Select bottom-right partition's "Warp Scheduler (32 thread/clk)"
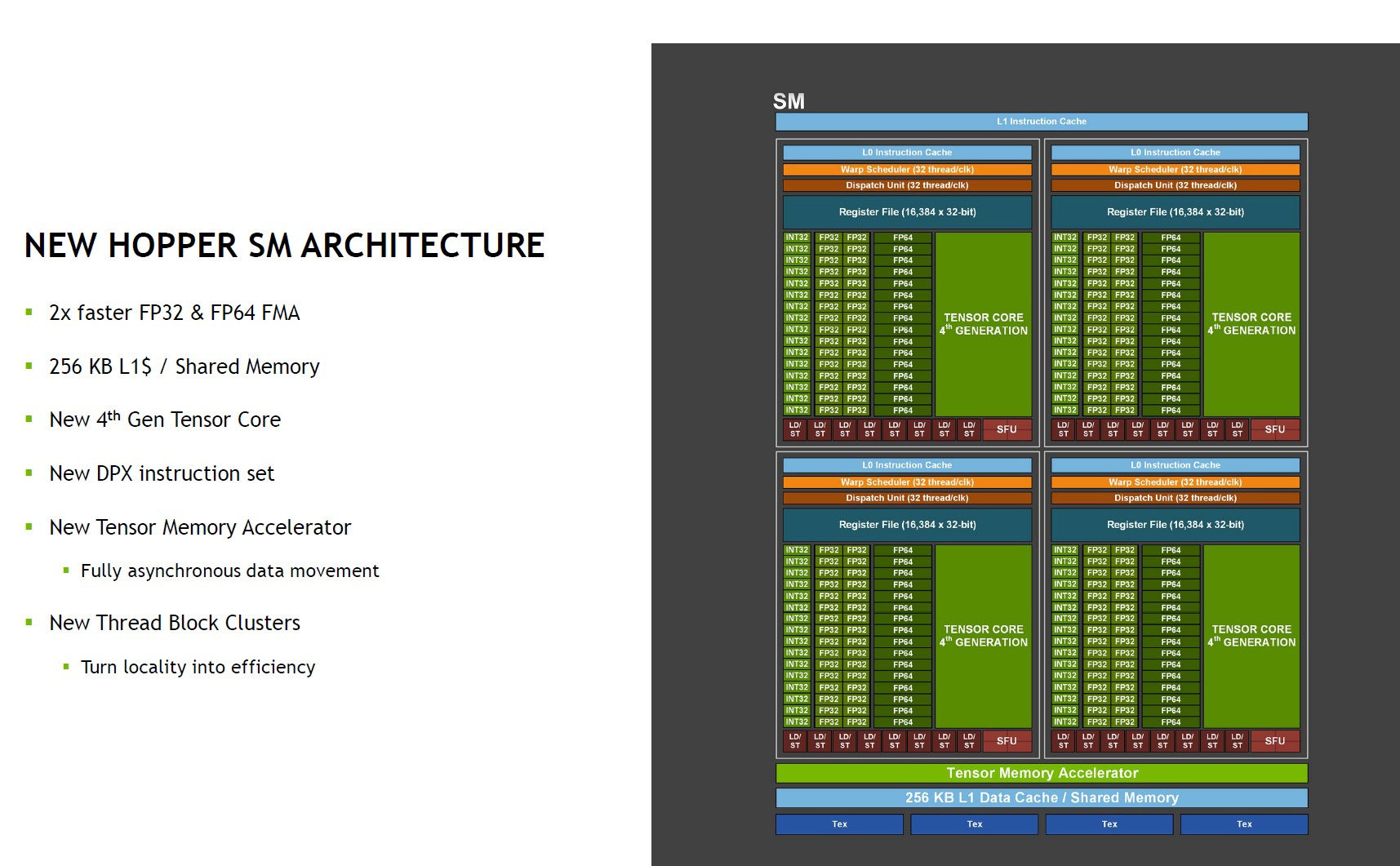This screenshot has height=866, width=1400. point(1176,482)
